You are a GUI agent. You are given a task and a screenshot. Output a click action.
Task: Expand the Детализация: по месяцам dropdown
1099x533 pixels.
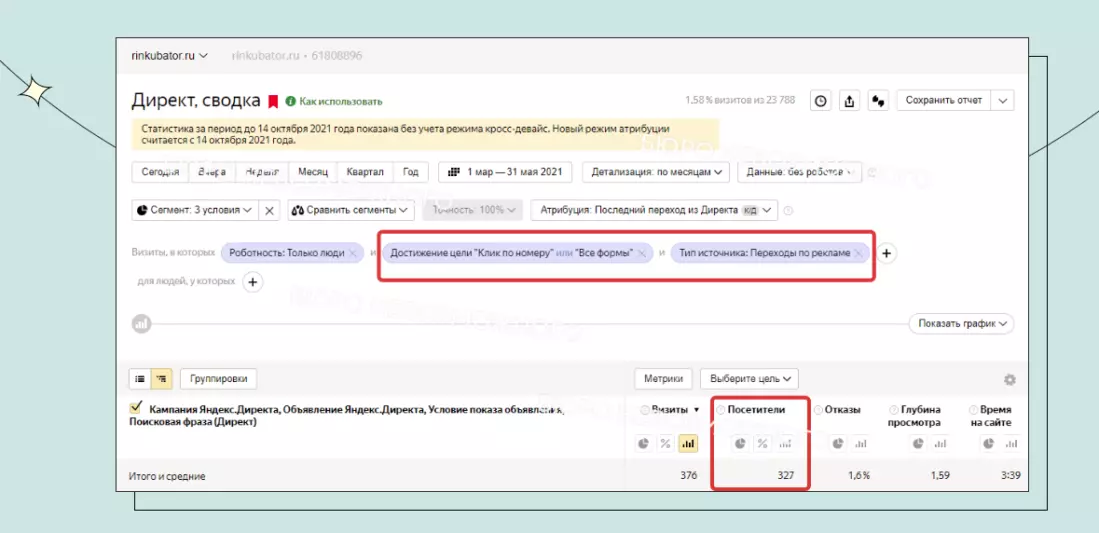656,172
